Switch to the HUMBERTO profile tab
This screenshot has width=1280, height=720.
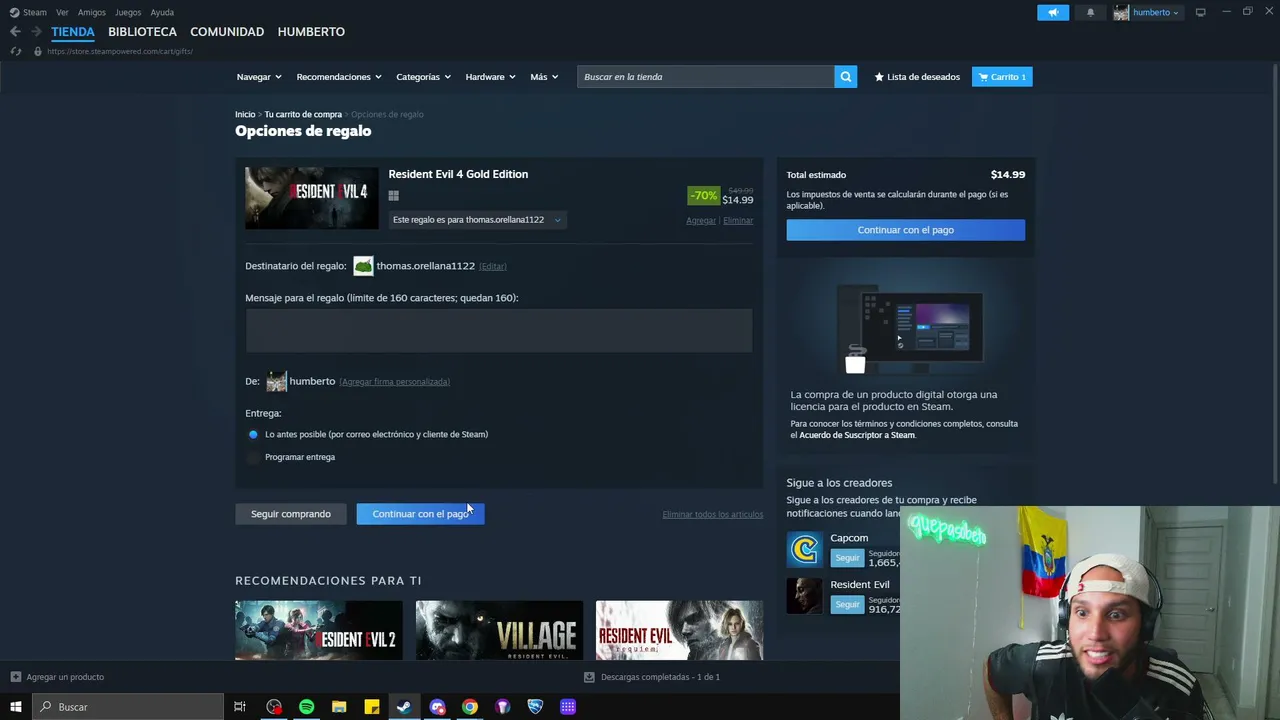pos(311,32)
